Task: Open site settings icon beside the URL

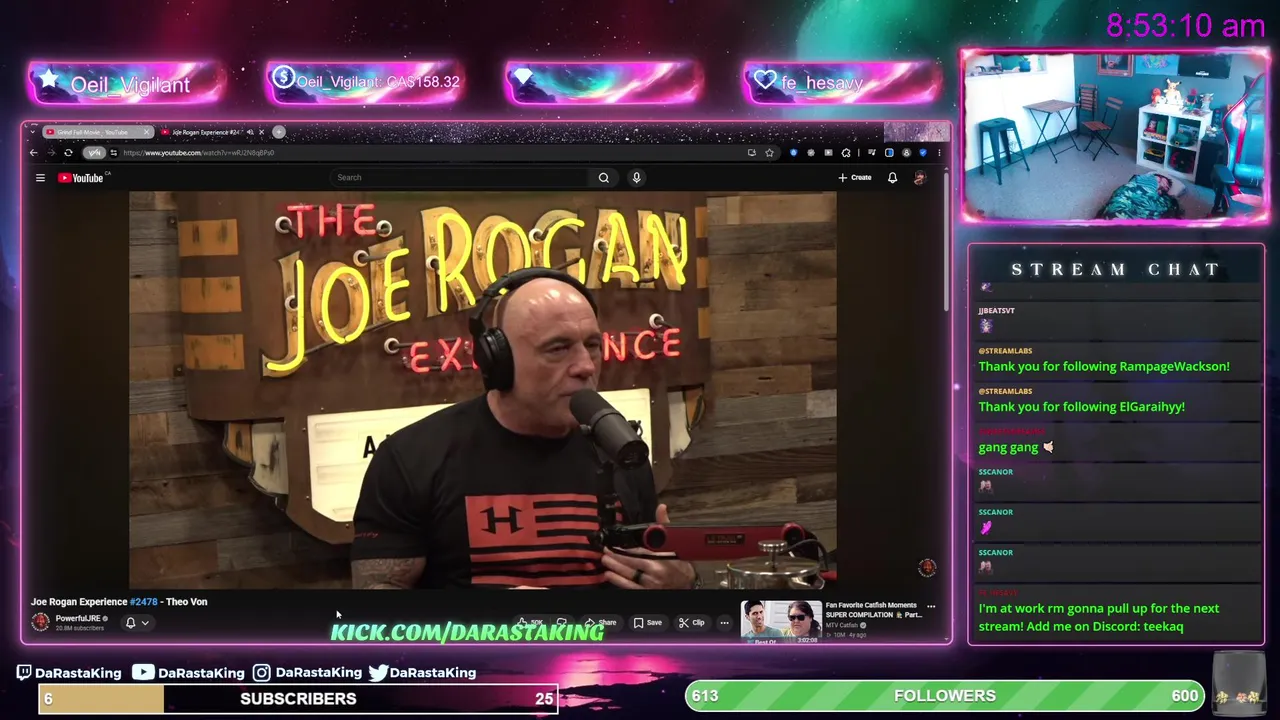Action: click(114, 153)
